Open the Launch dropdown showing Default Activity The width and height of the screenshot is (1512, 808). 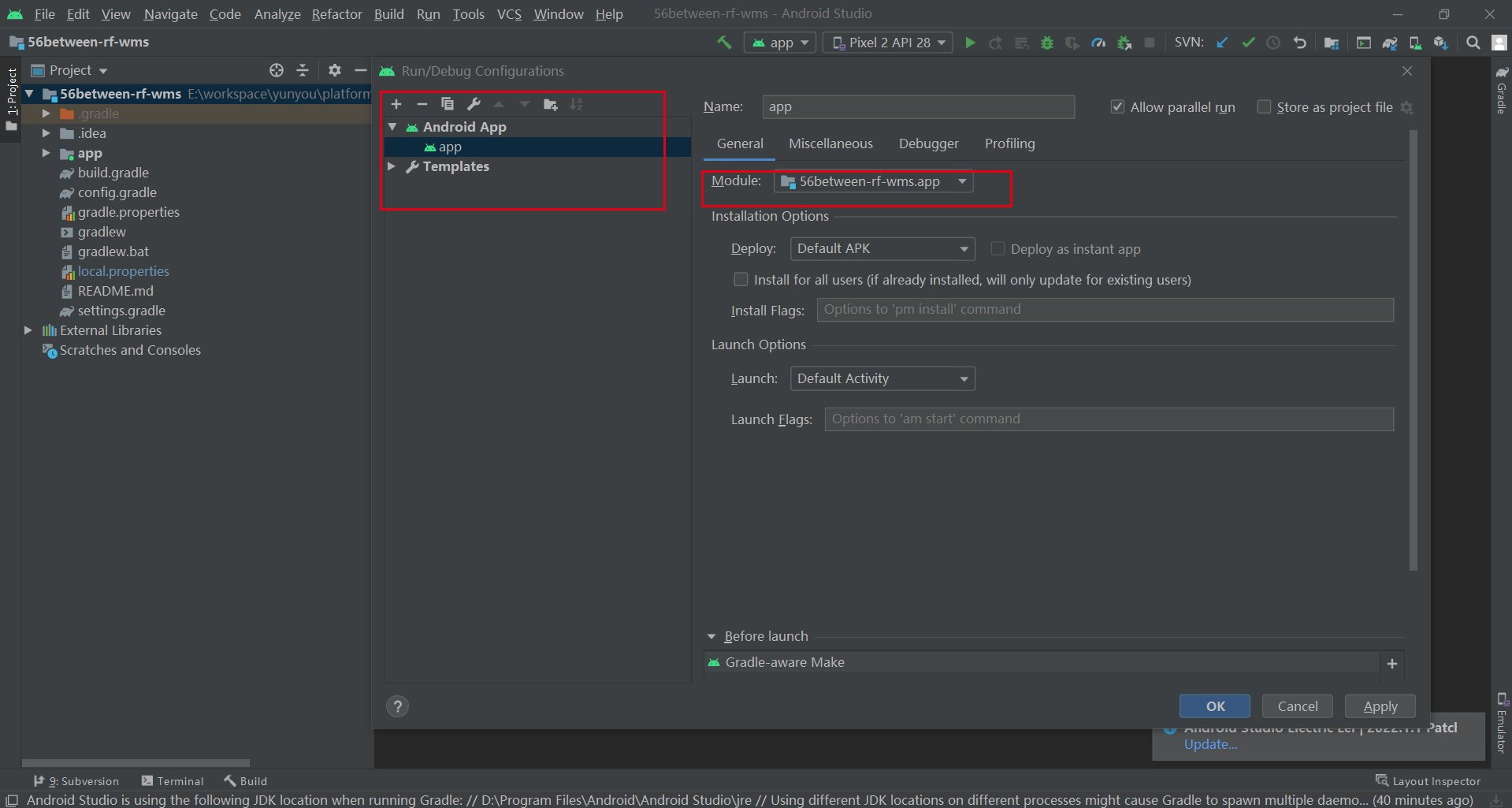click(882, 378)
